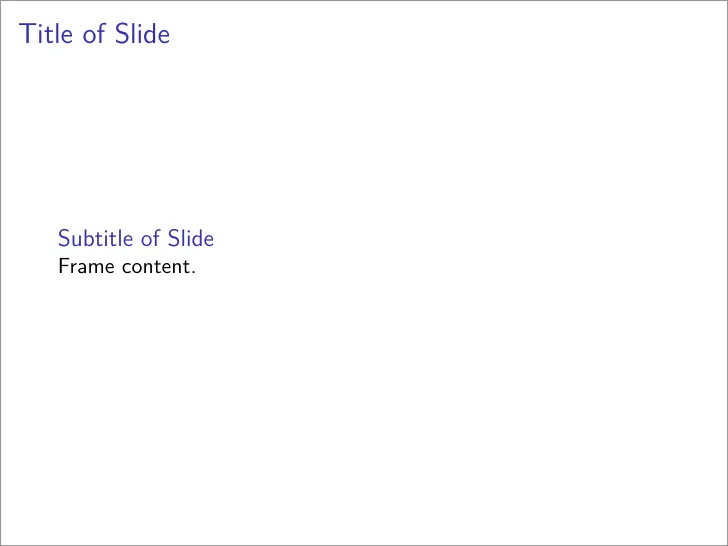Click the final "e" of the top heading
This screenshot has width=728, height=546.
(164, 37)
